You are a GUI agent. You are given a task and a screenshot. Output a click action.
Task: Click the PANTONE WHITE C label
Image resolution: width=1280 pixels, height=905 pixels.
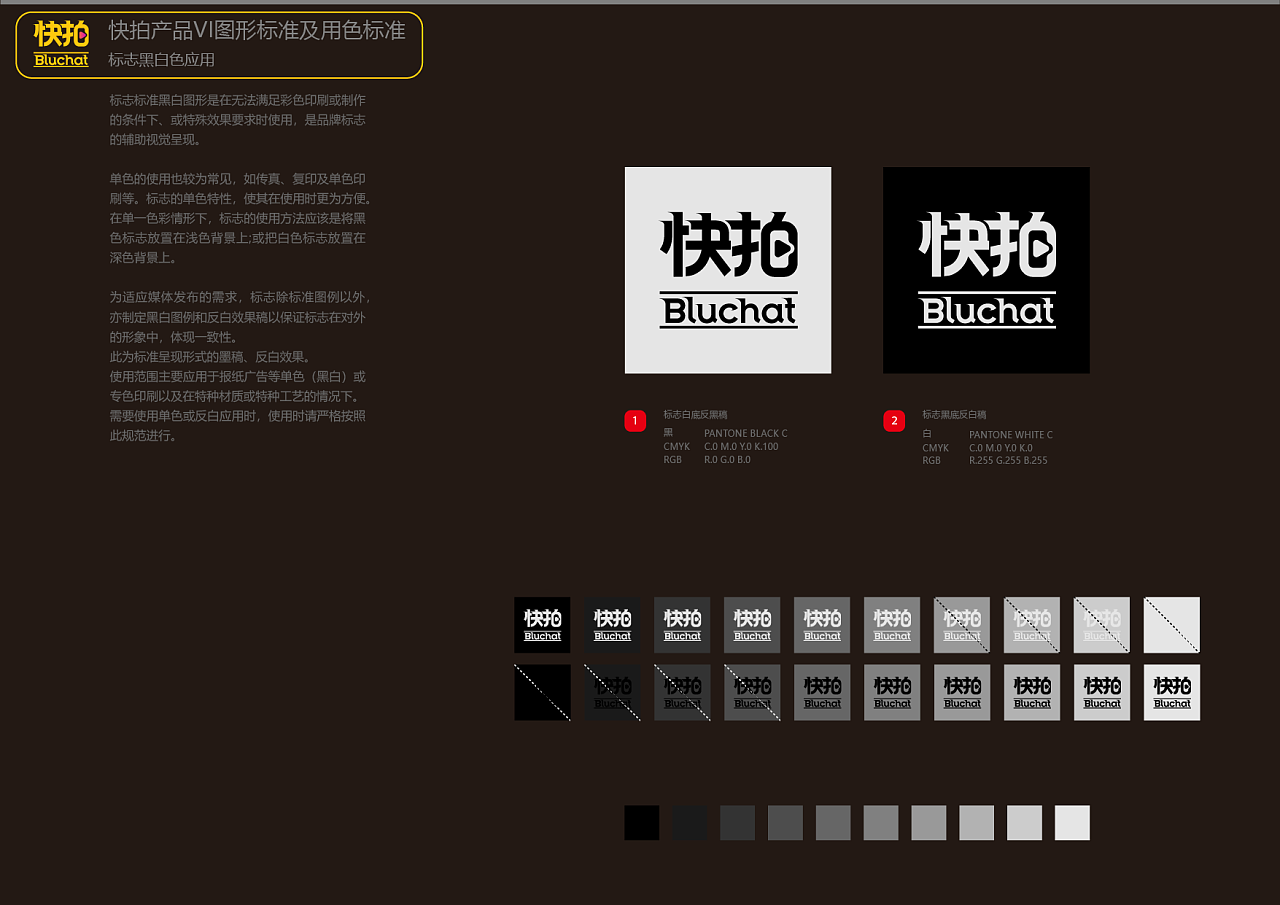pos(1010,435)
